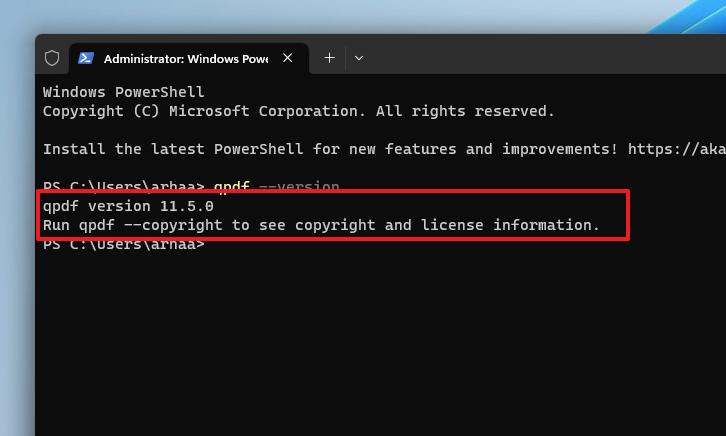Select the Administrator: Windows PowerShell tab
Screen dimensions: 726x436
(189, 58)
